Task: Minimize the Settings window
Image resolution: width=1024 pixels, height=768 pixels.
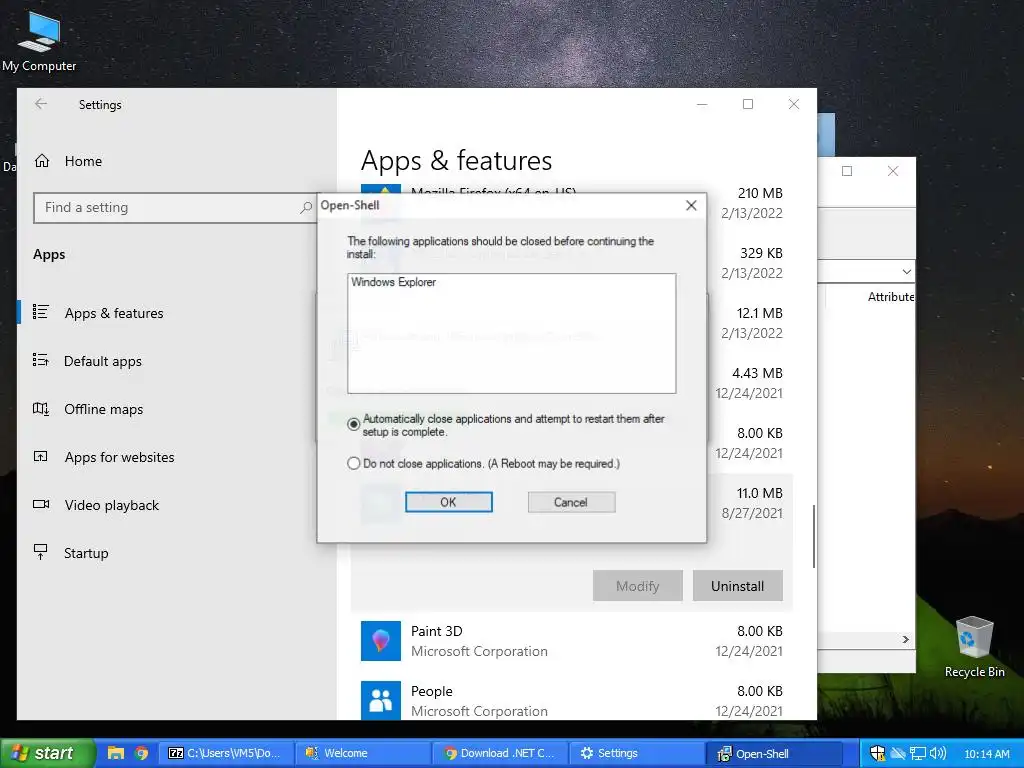Action: [x=702, y=104]
